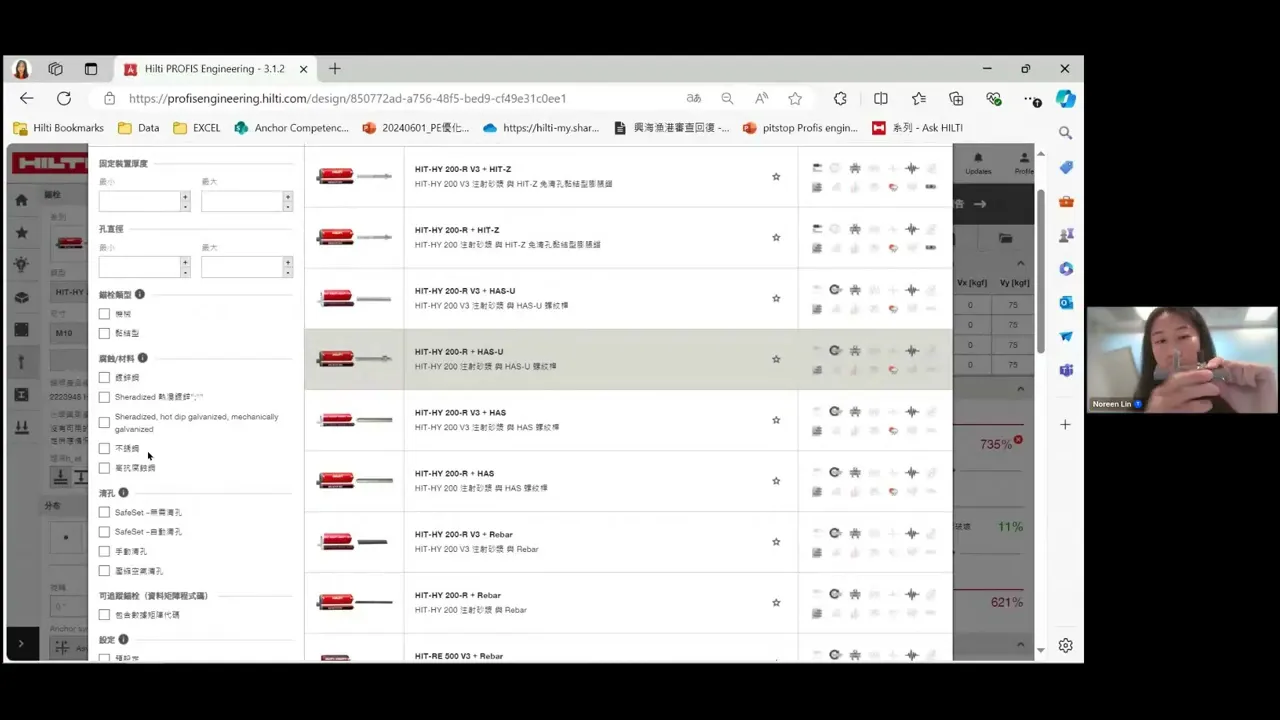This screenshot has width=1280, height=720.
Task: Open a new browser tab
Action: coord(335,69)
